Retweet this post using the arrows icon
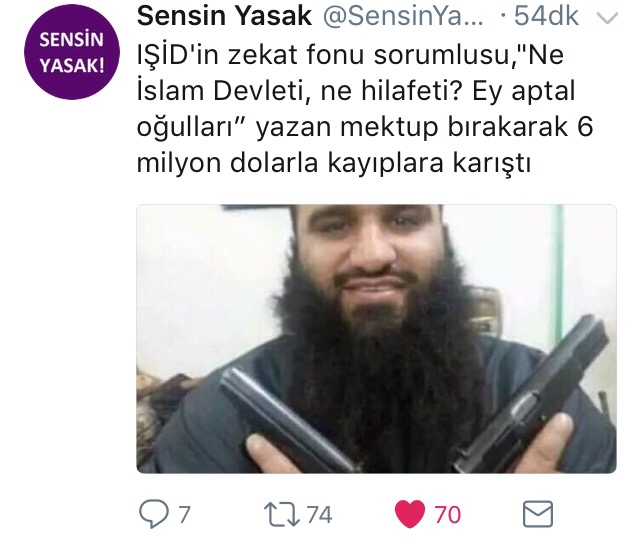Screen dimensions: 640x542 pos(282,515)
